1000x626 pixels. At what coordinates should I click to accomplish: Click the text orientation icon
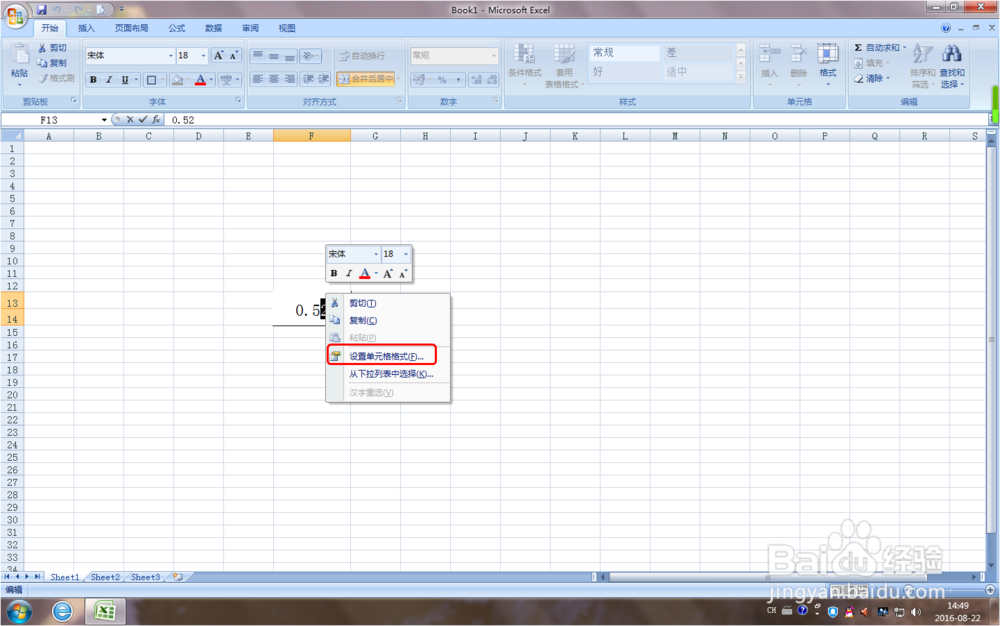point(310,56)
